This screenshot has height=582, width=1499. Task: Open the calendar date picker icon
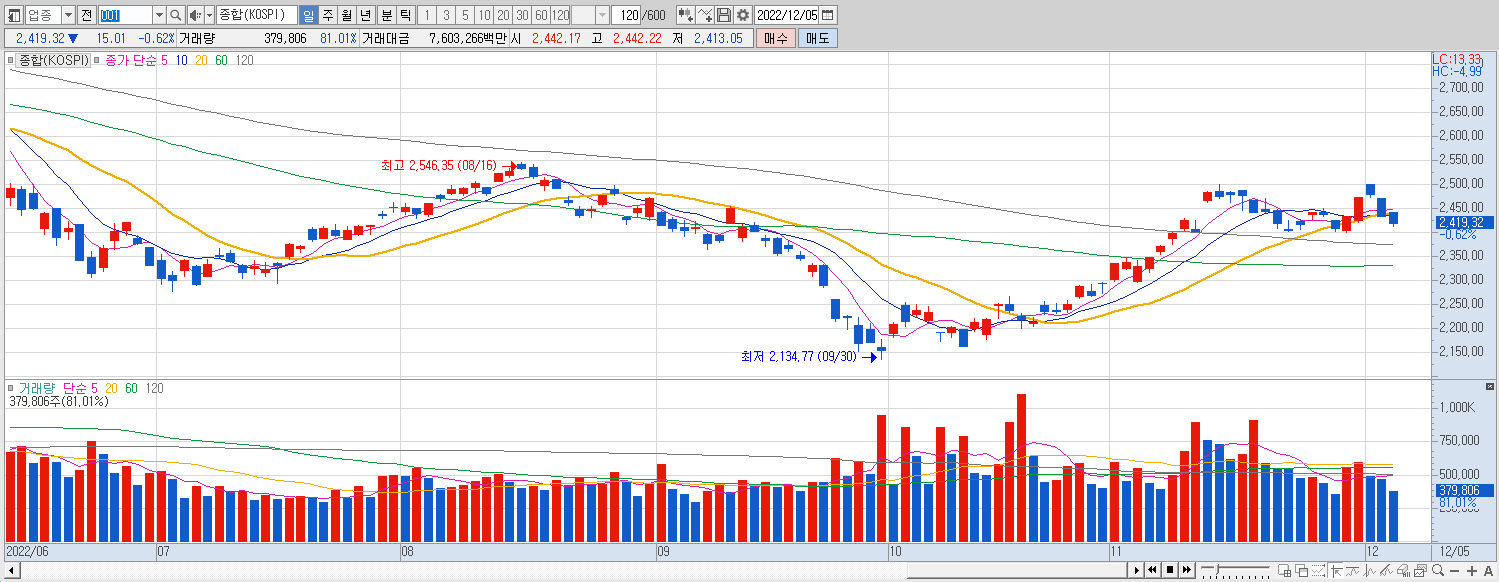tap(828, 15)
